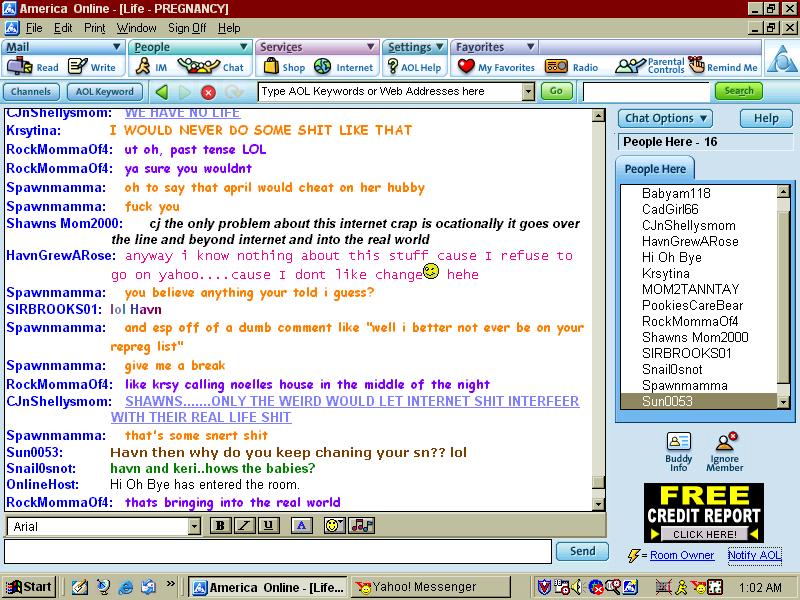Open the Mail dropdown menu
The height and width of the screenshot is (600, 800).
[x=117, y=47]
